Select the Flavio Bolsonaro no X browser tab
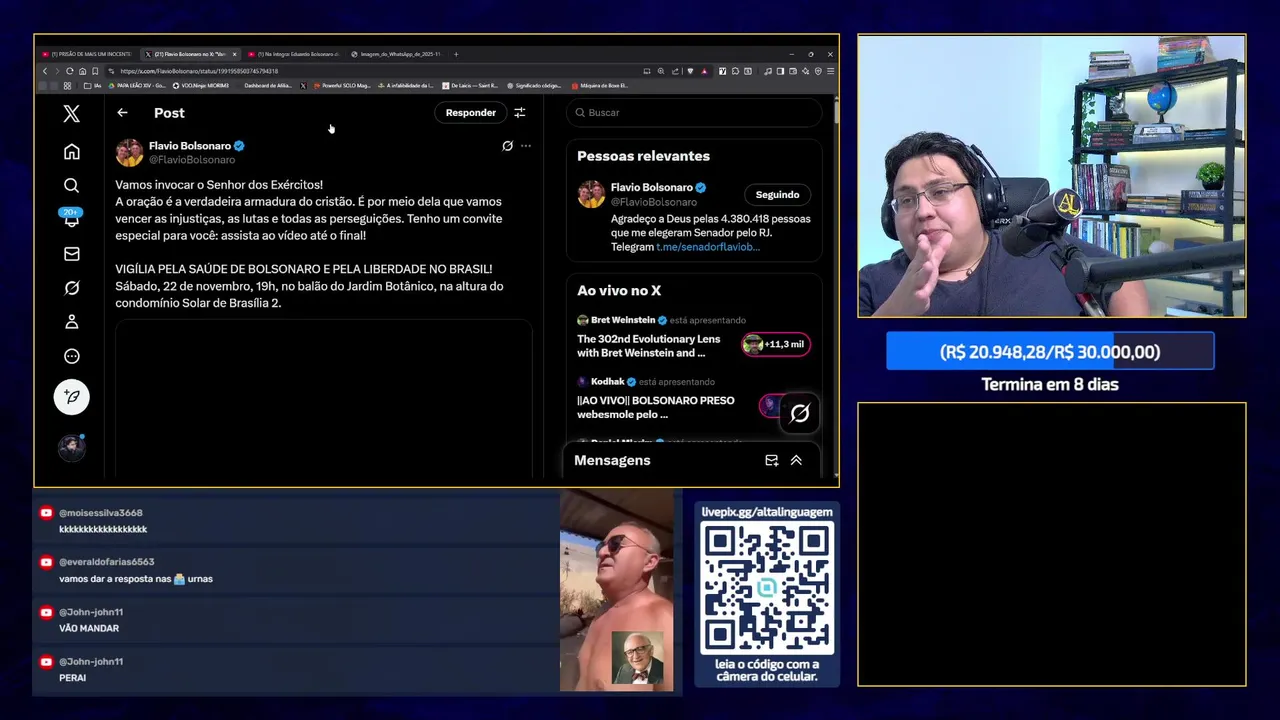Viewport: 1280px width, 720px height. (190, 54)
